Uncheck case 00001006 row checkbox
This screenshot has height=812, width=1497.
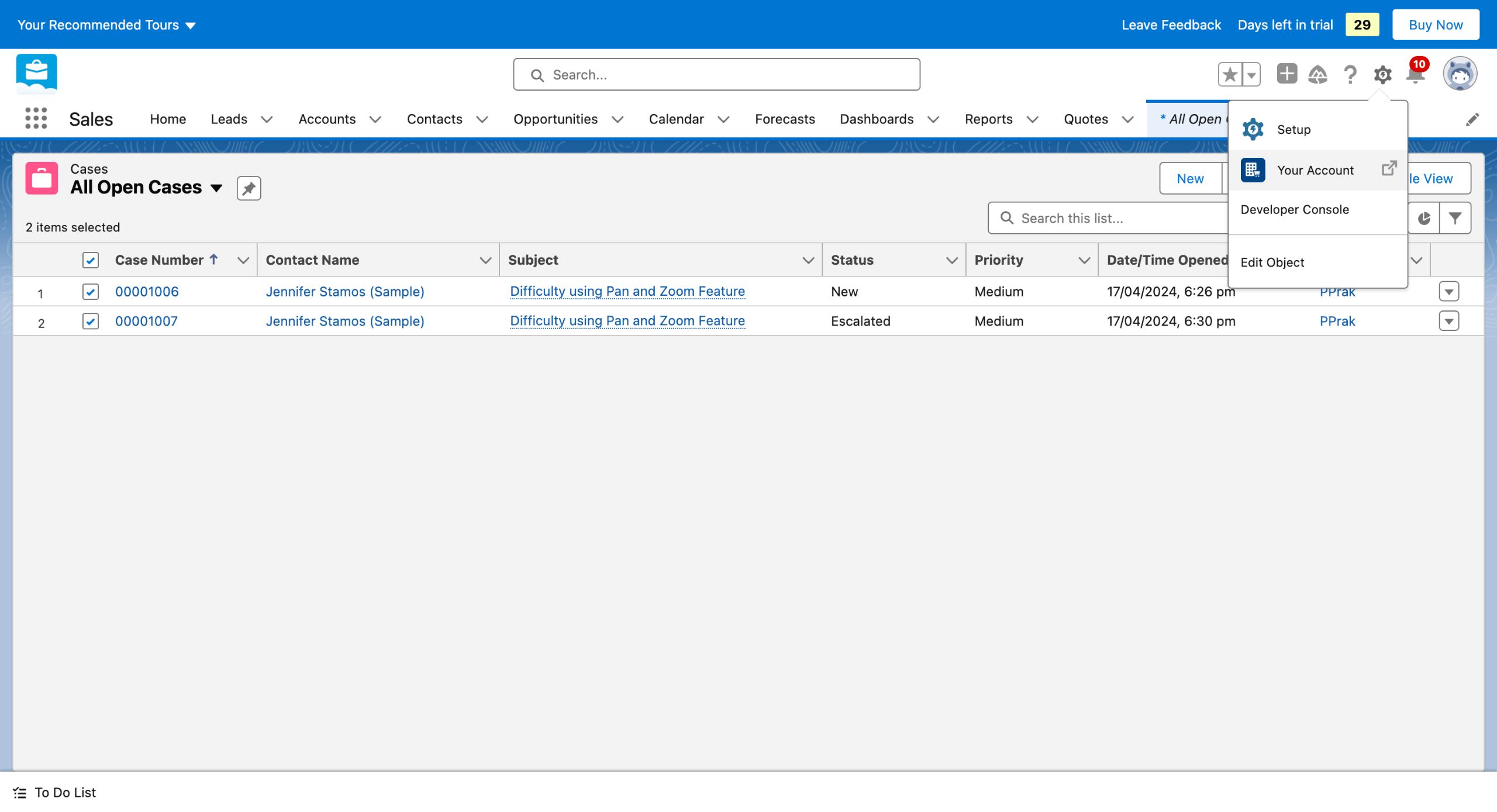(90, 291)
